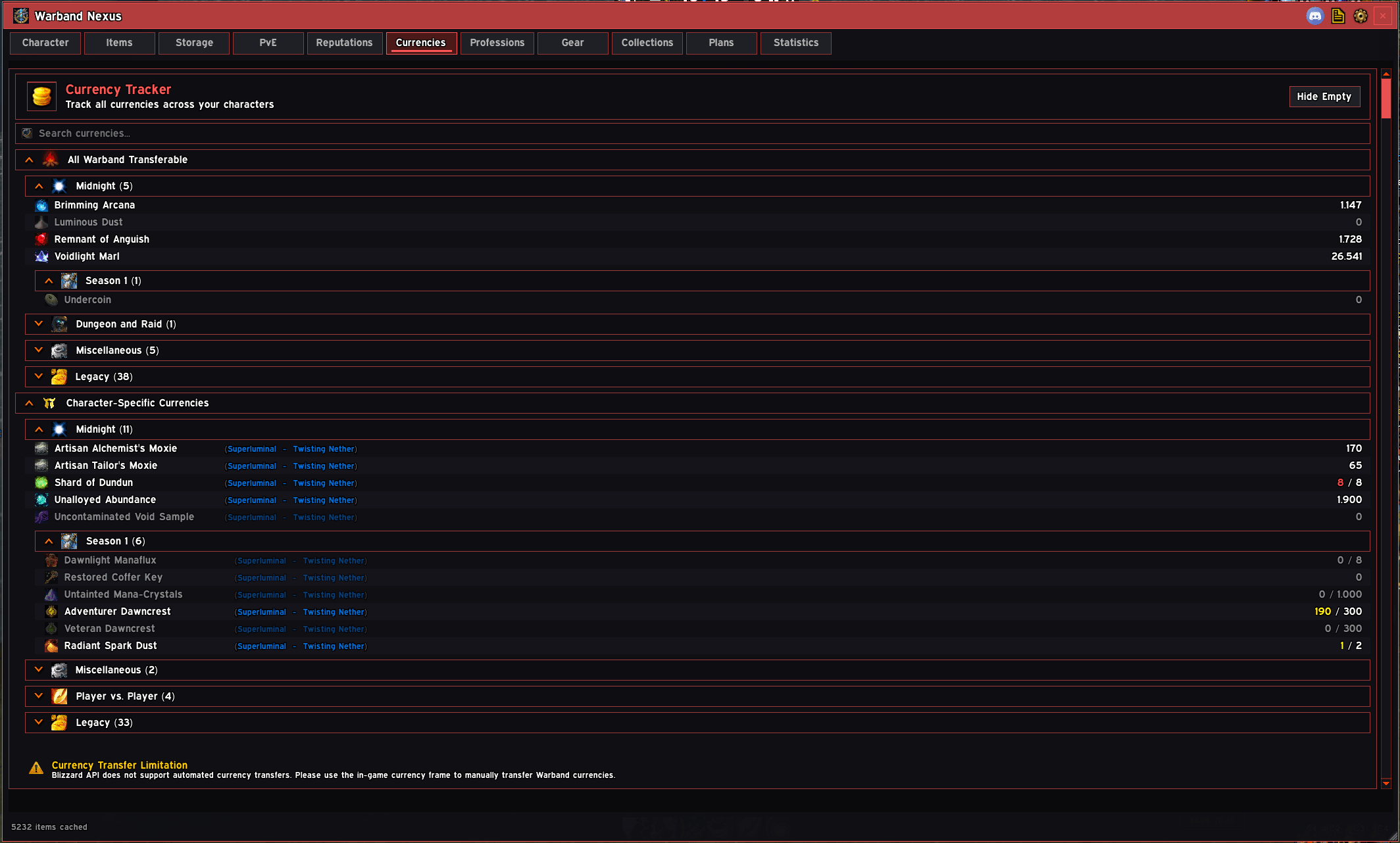Toggle the Hide Empty button

point(1324,97)
